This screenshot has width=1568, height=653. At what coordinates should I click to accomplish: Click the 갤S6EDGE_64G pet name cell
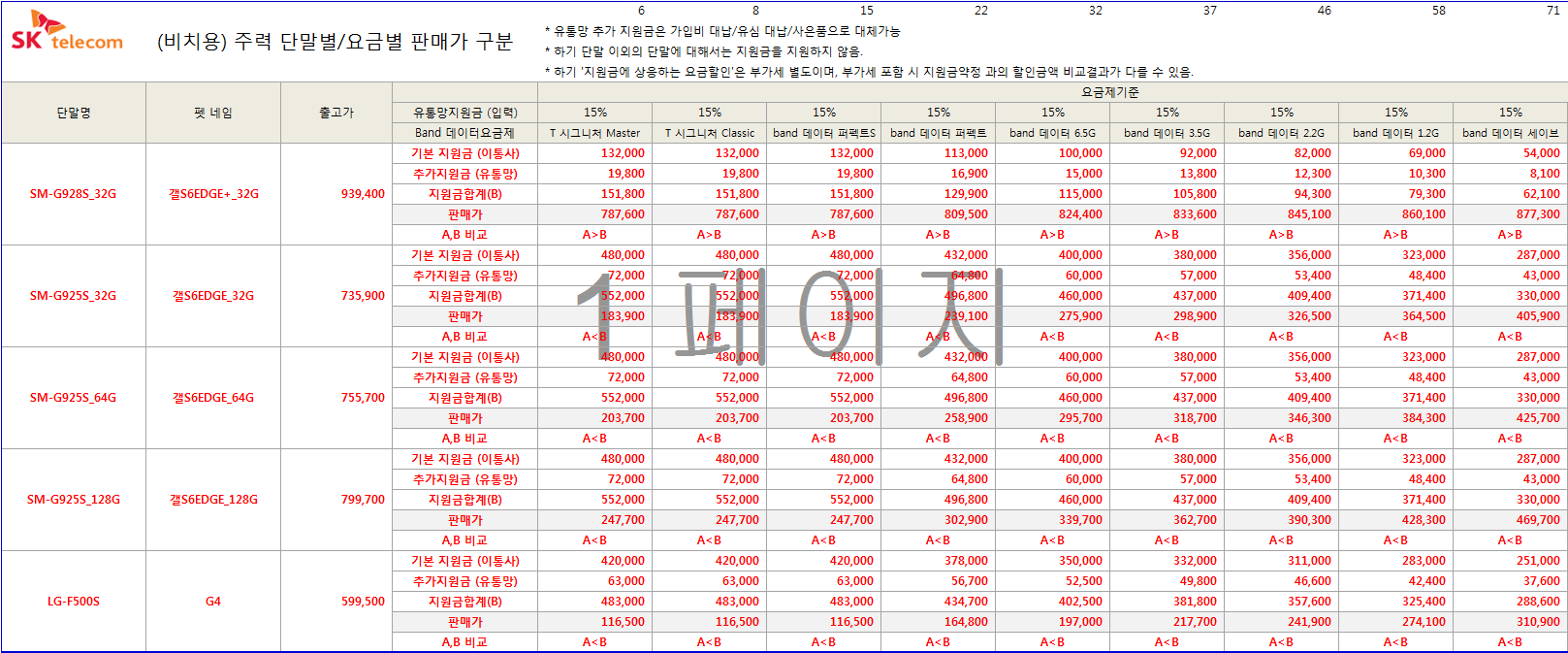coord(213,398)
